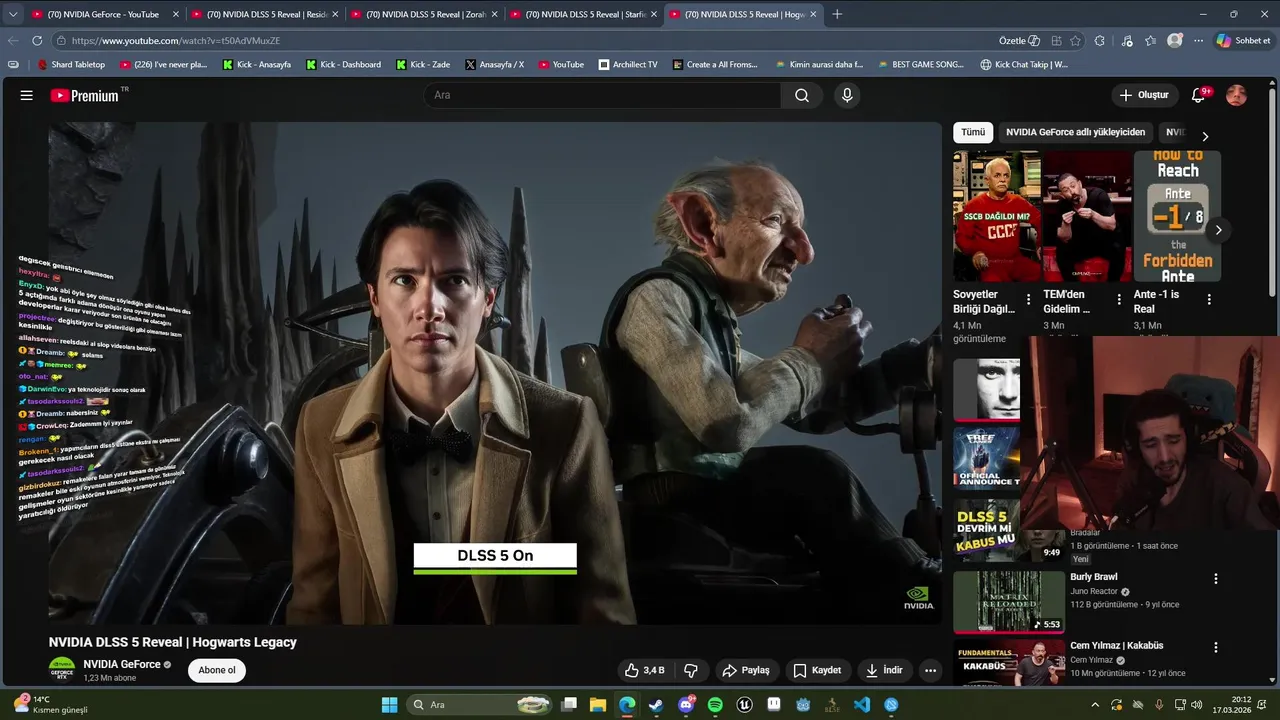Open a new browser tab
The height and width of the screenshot is (720, 1280).
click(837, 14)
